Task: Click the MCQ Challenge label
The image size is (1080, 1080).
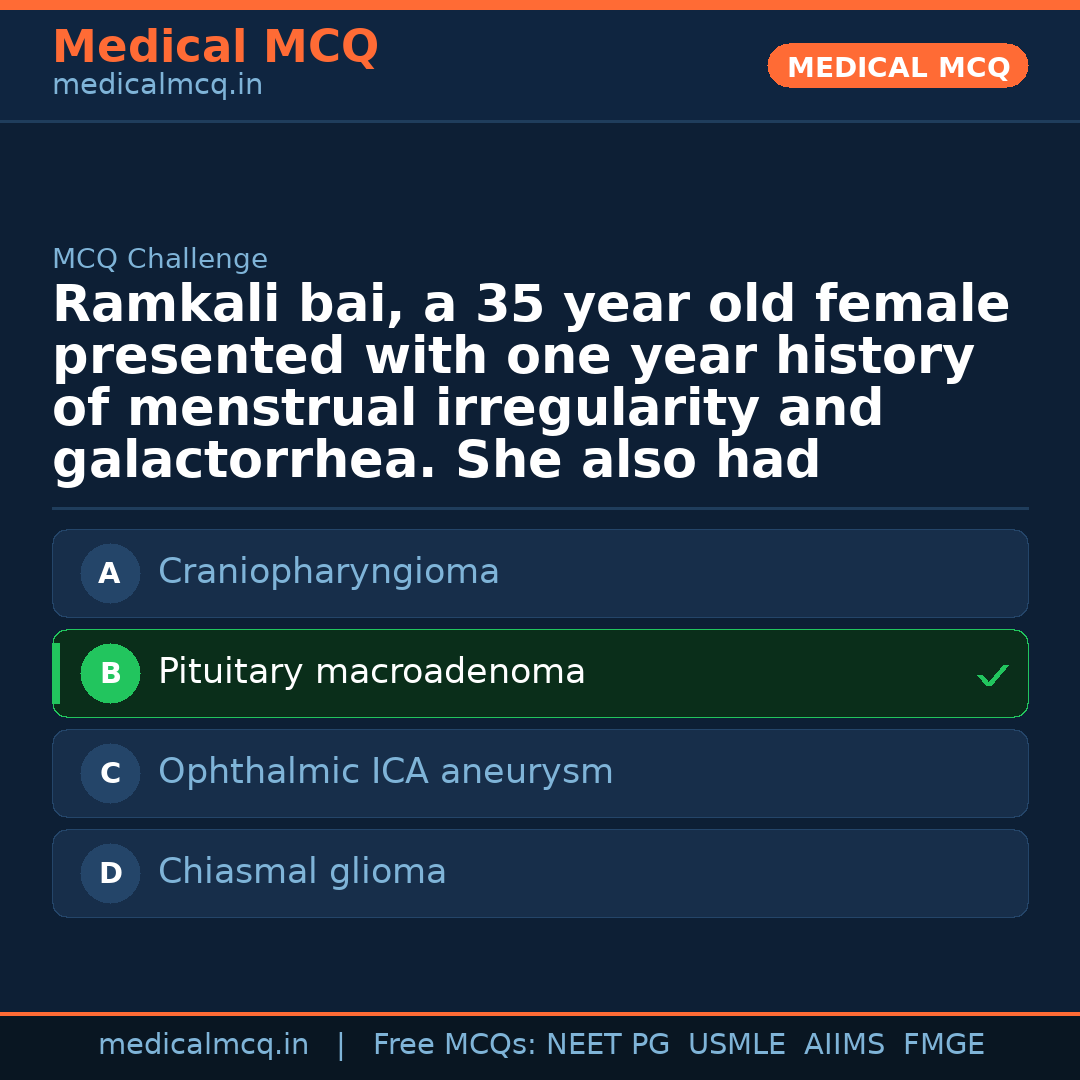Action: [160, 260]
